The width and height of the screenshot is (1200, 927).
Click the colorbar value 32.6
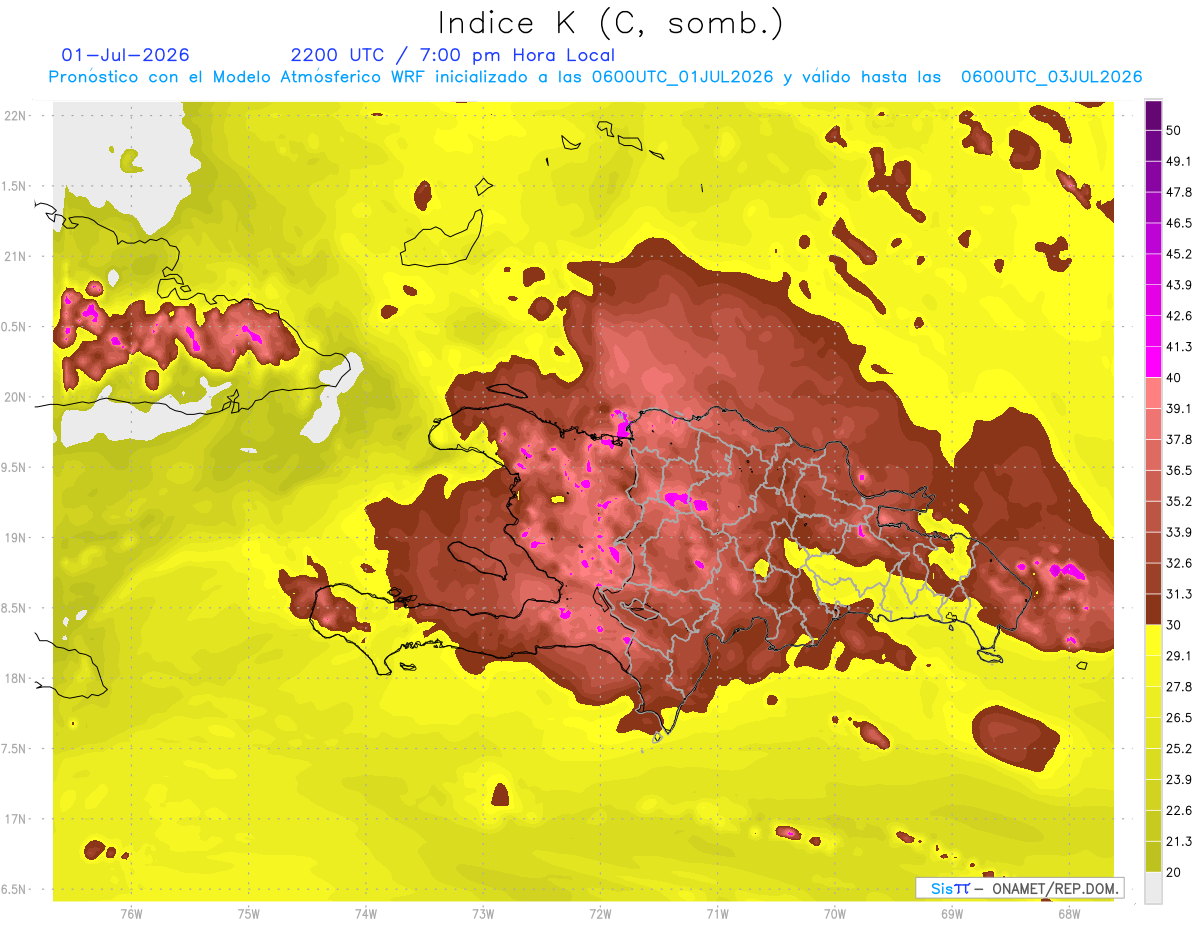[1178, 563]
